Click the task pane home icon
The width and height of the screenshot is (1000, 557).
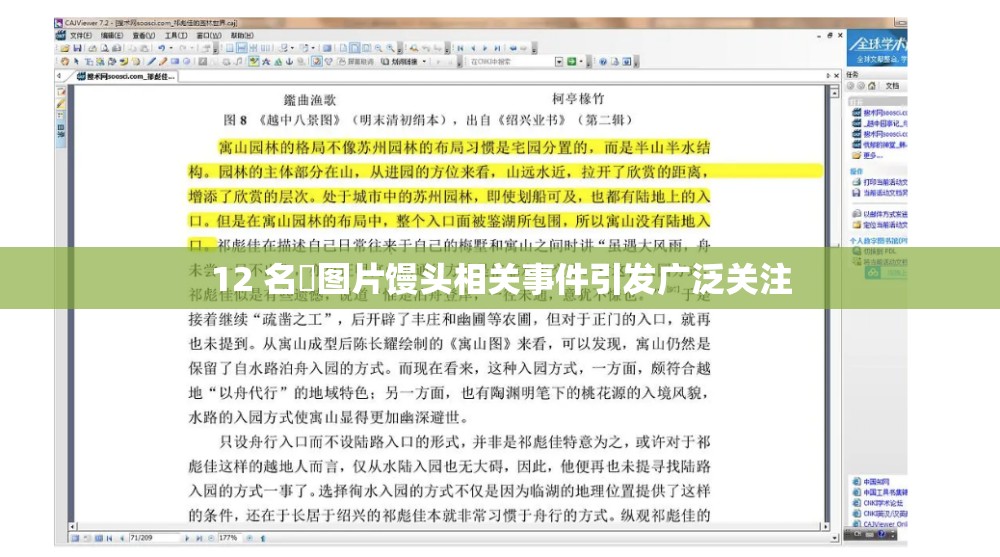point(872,85)
